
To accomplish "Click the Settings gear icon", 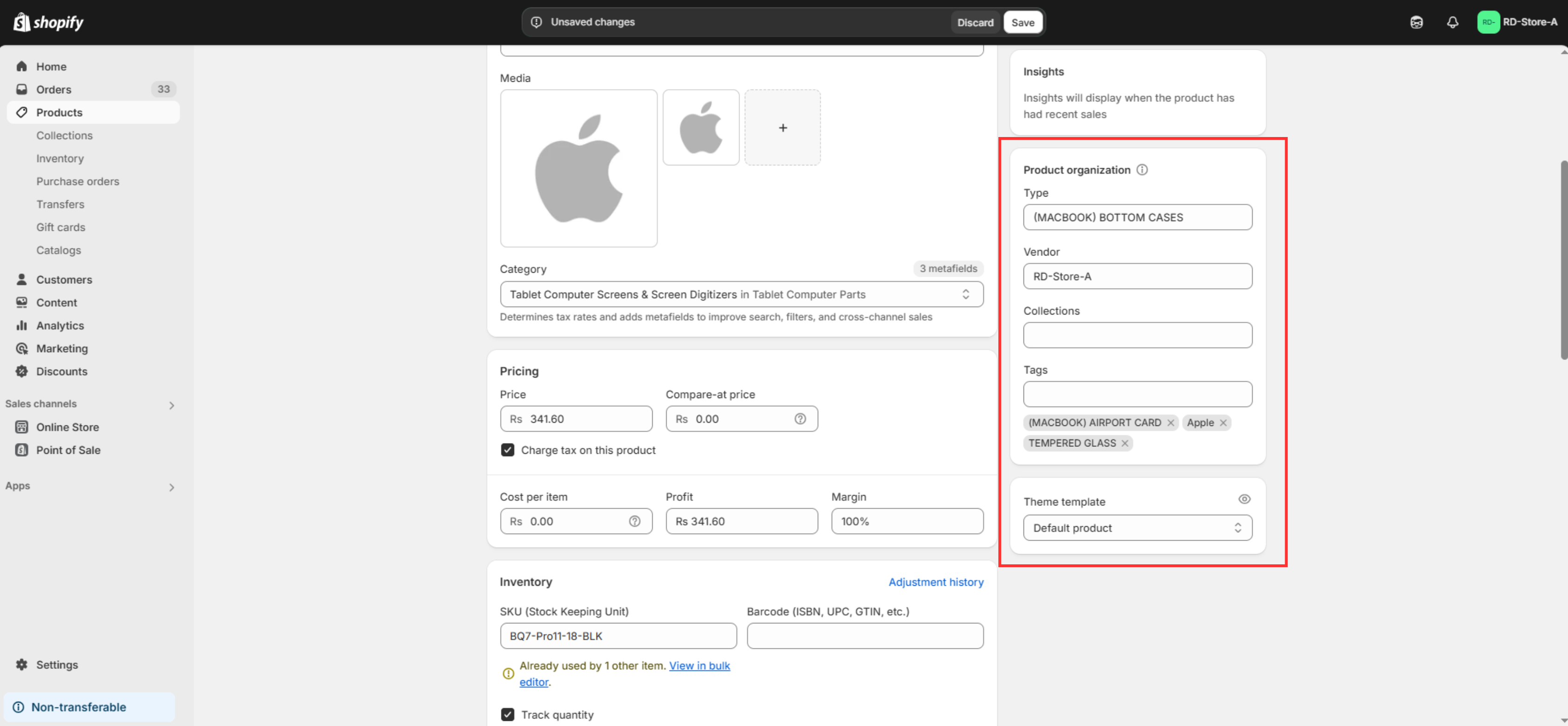I will [x=22, y=665].
